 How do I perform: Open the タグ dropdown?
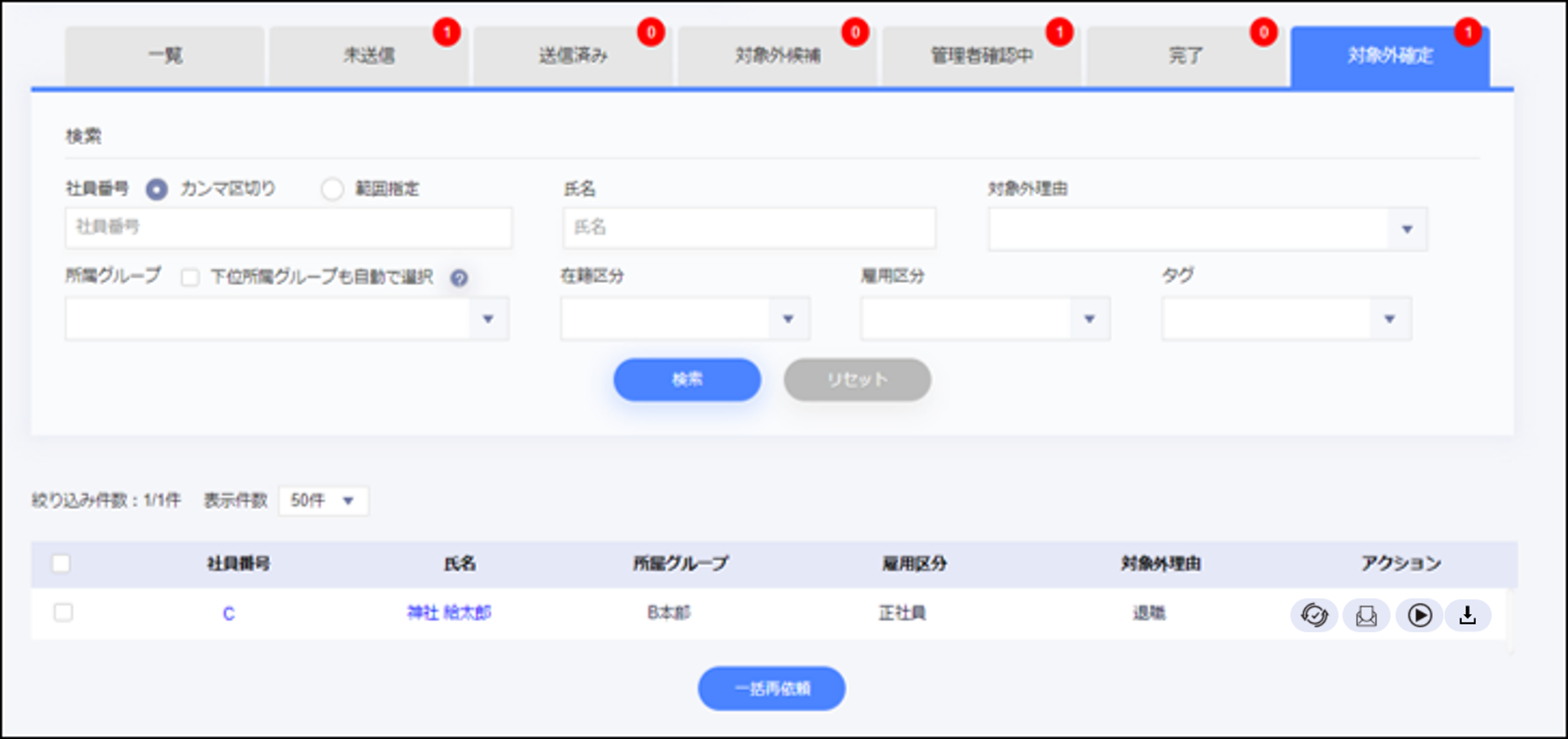pos(1389,318)
